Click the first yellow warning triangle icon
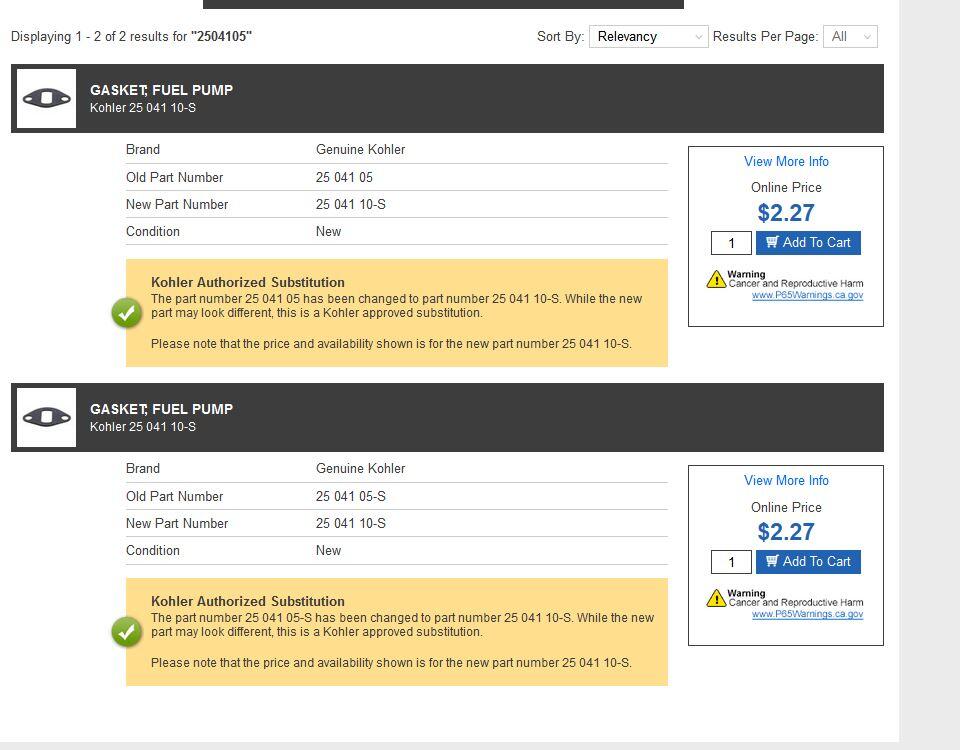Image resolution: width=960 pixels, height=750 pixels. click(x=716, y=279)
